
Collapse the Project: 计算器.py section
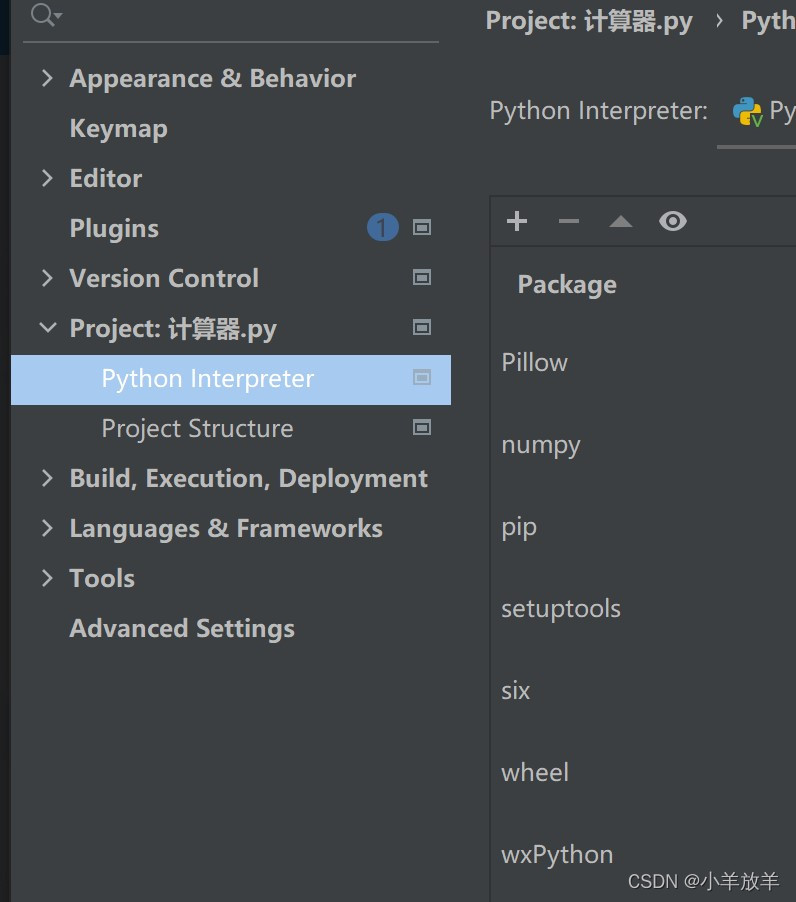[47, 328]
